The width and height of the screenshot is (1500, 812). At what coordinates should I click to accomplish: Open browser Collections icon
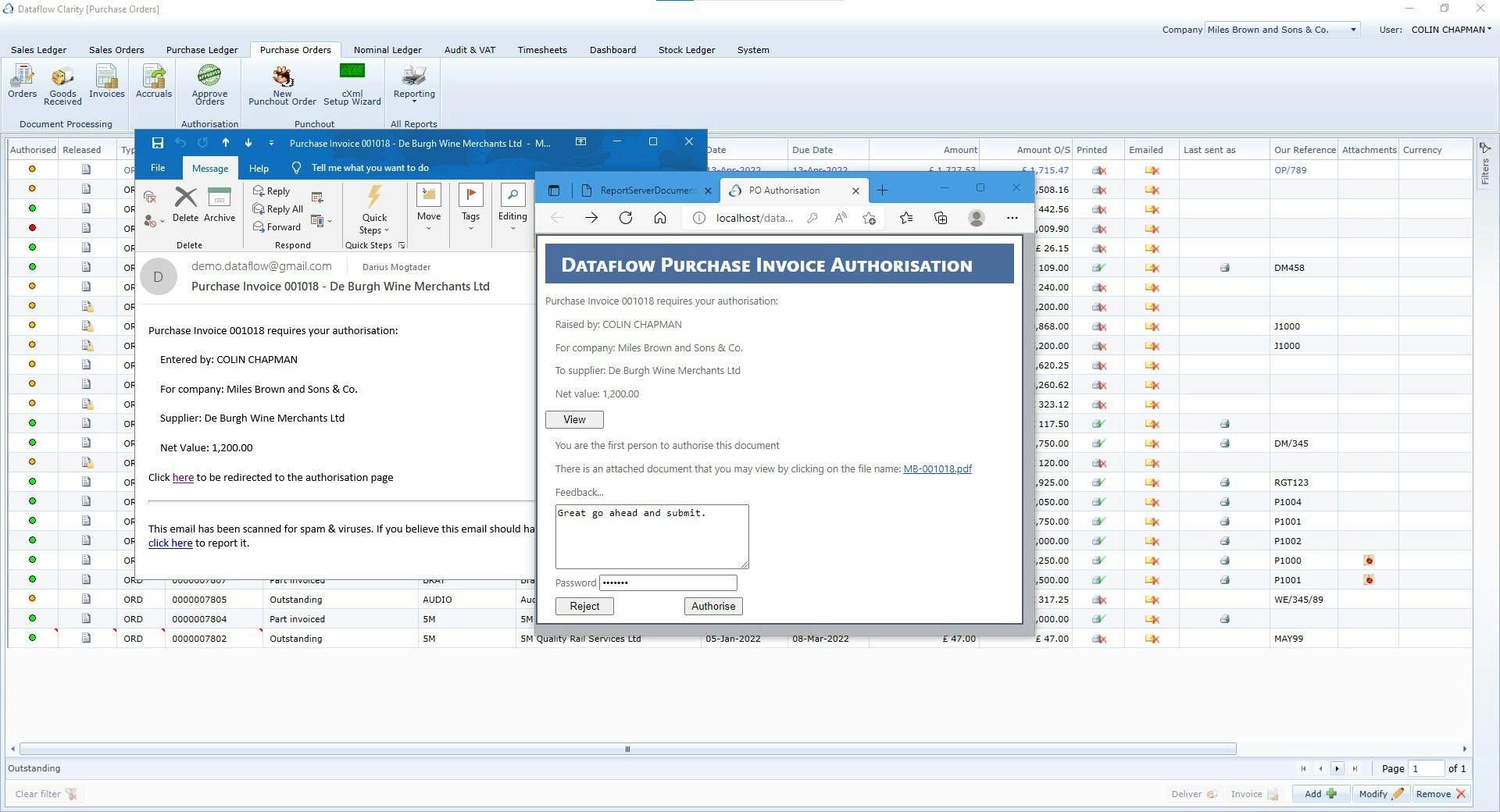(x=941, y=219)
